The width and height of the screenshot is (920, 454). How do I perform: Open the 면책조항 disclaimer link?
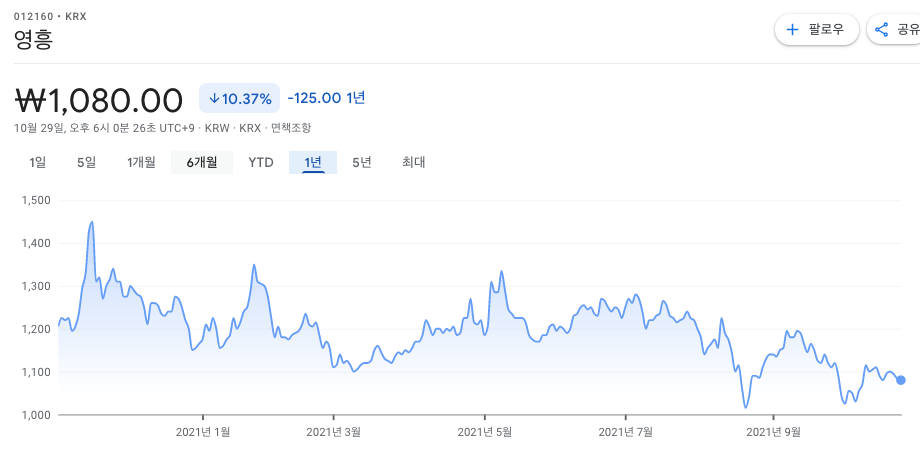point(291,128)
